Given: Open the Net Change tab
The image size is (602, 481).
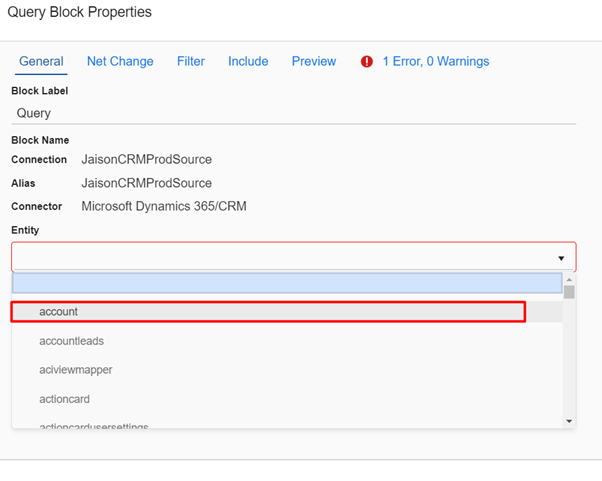Looking at the screenshot, I should pyautogui.click(x=120, y=61).
